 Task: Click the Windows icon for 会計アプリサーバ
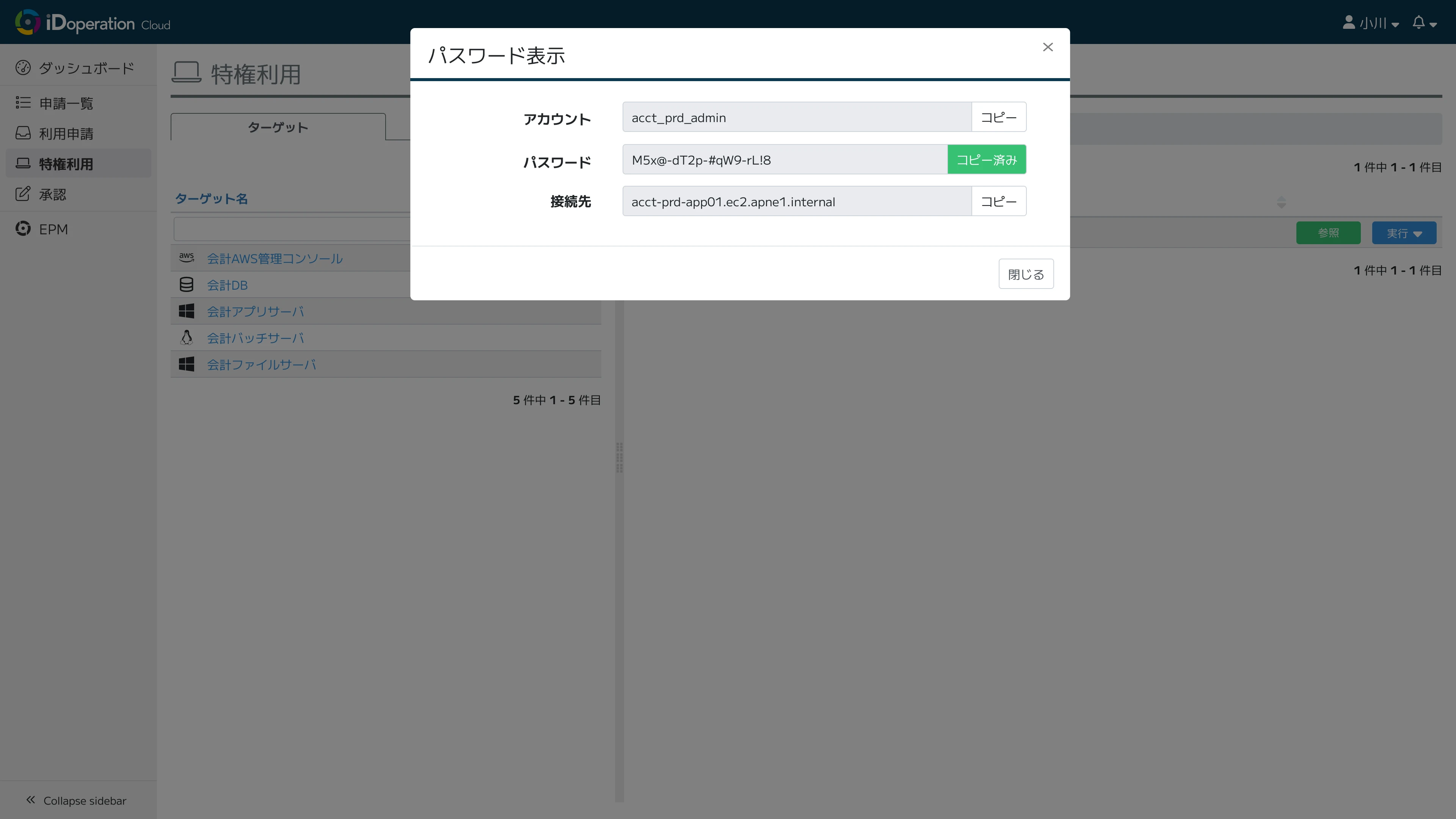(187, 310)
